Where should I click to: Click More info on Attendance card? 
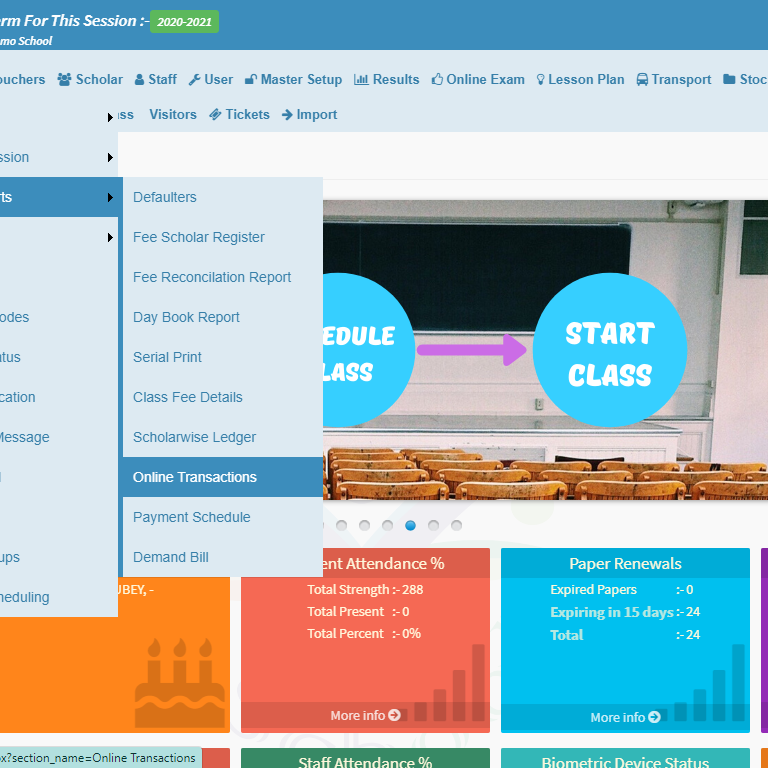(x=364, y=715)
